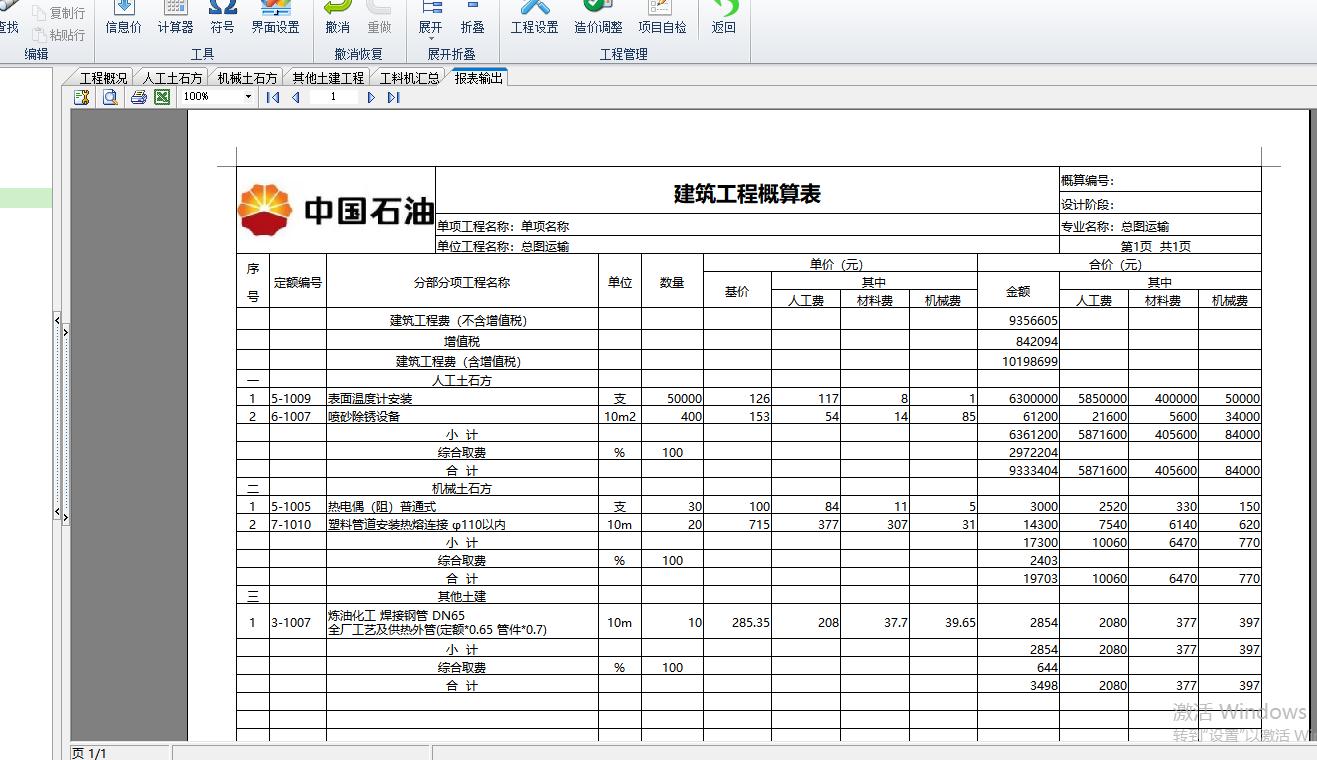The width and height of the screenshot is (1317, 760).
Task: Click the print preview magnifier icon
Action: pos(110,97)
